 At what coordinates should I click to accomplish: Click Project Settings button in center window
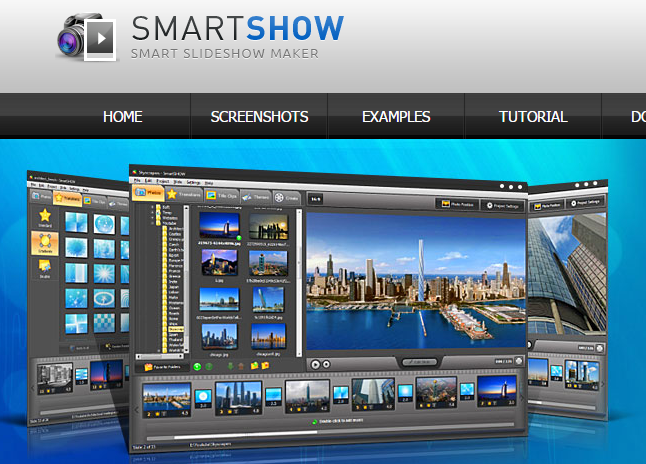click(x=502, y=206)
